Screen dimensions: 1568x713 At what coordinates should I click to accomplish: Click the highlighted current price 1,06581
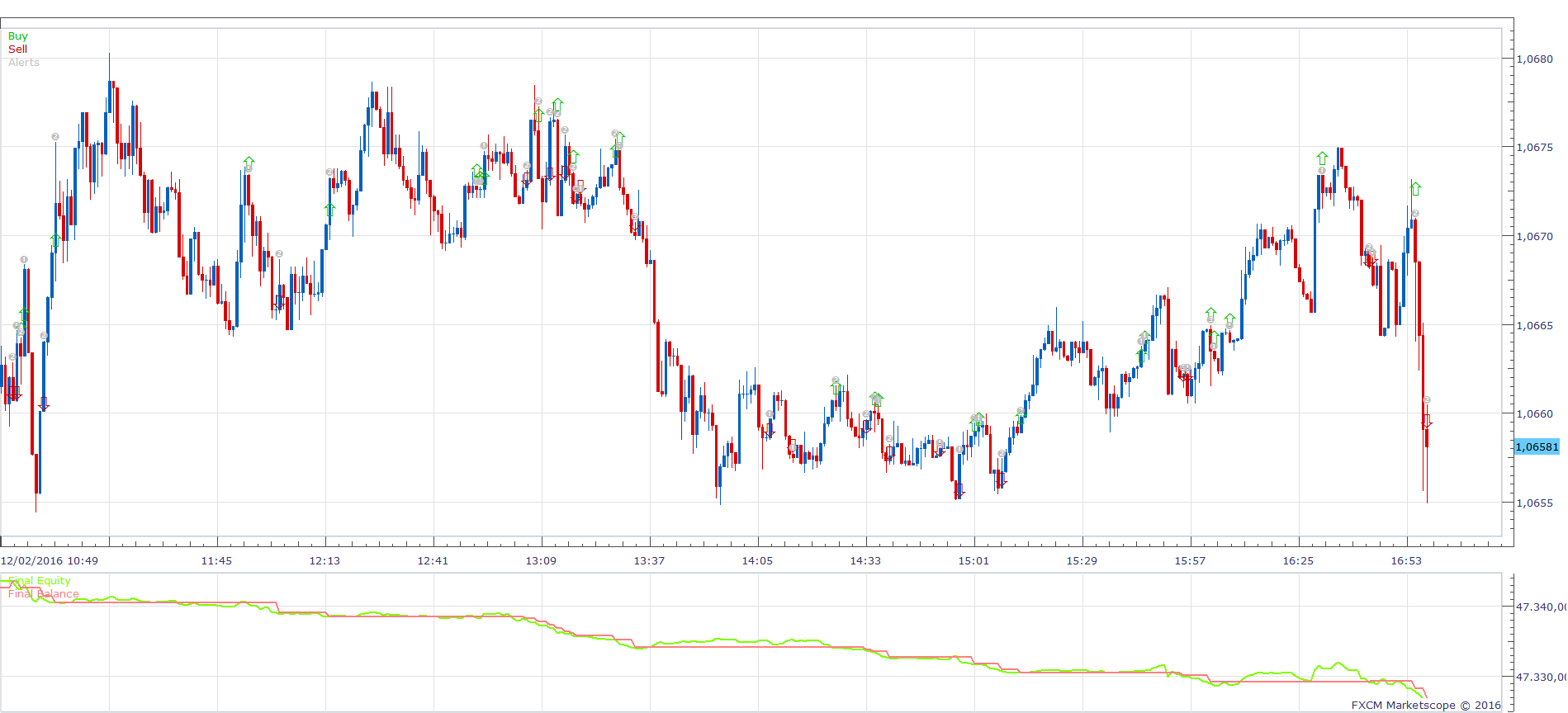[x=1537, y=446]
